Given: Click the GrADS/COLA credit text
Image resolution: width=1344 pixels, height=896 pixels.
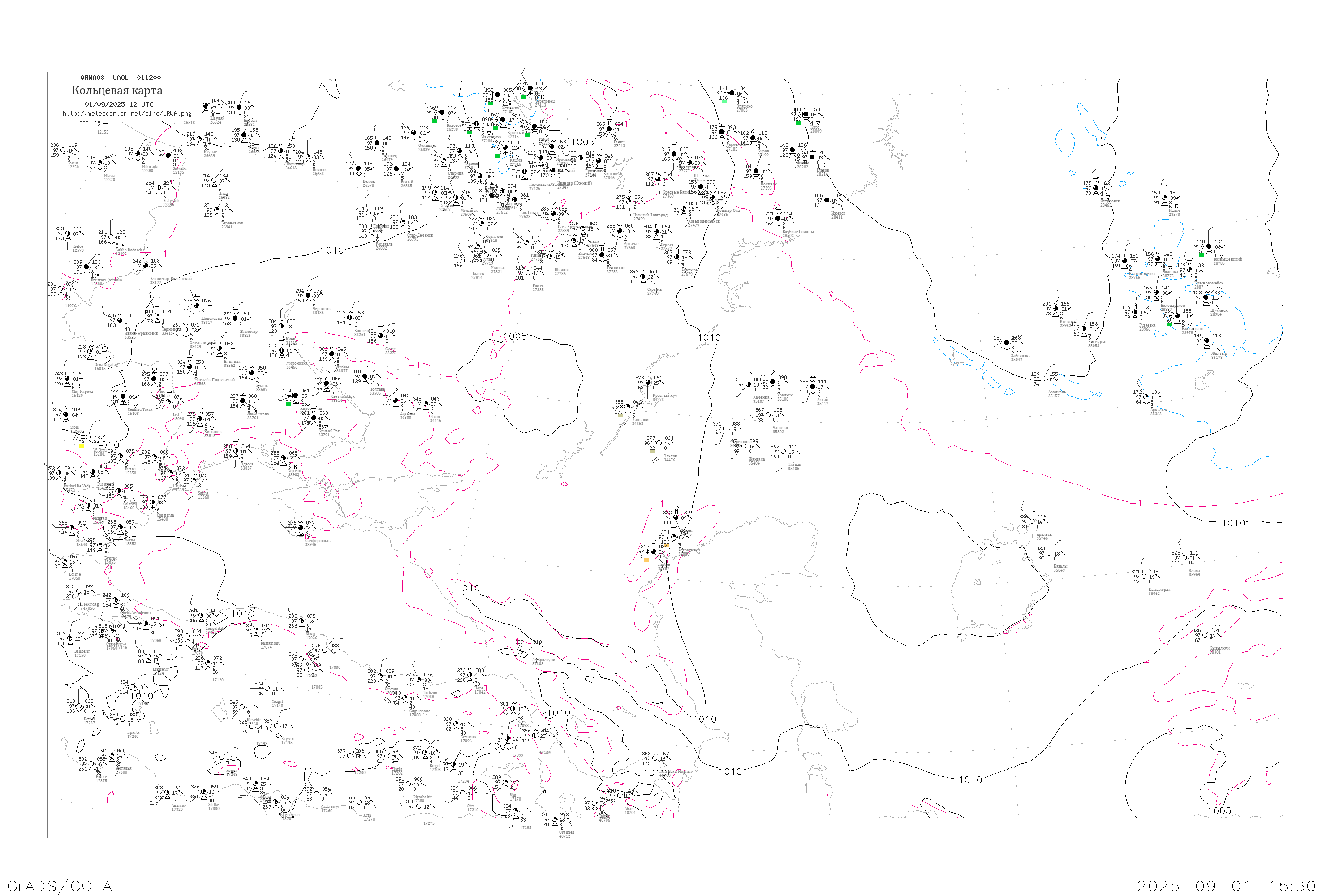Looking at the screenshot, I should click(x=60, y=886).
